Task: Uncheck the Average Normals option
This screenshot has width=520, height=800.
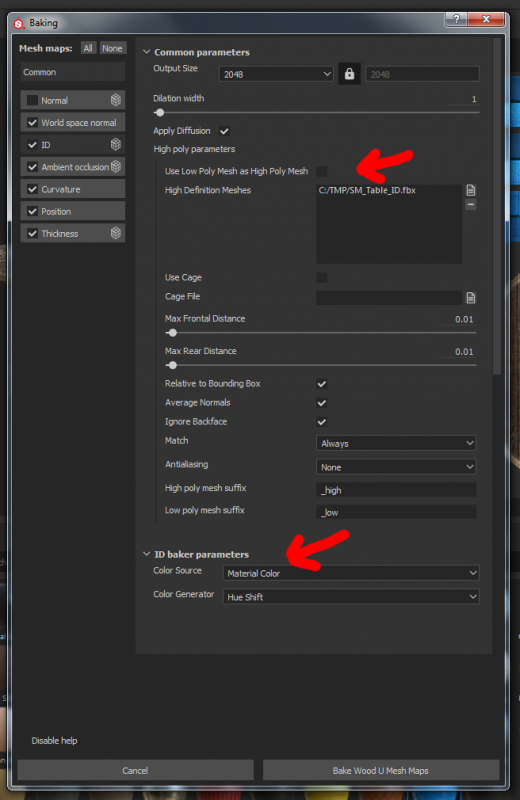Action: tap(321, 403)
